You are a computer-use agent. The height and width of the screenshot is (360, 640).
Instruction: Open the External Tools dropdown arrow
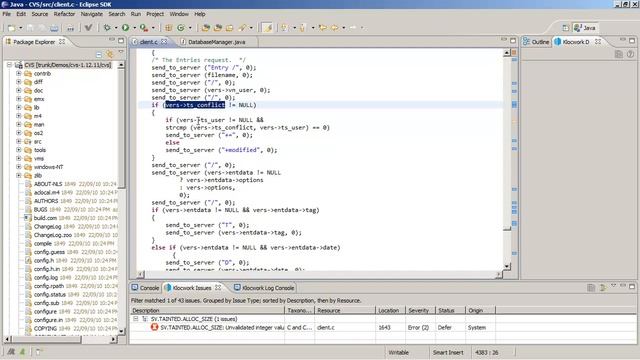[x=153, y=28]
